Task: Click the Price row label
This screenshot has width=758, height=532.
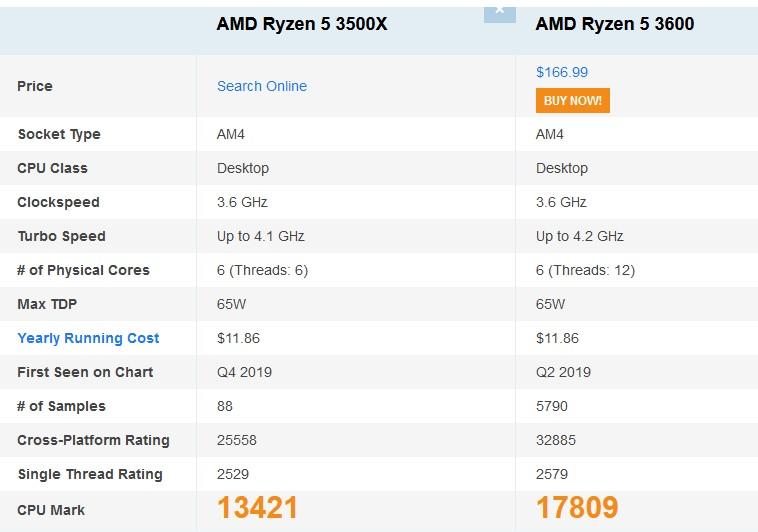Action: (x=35, y=86)
